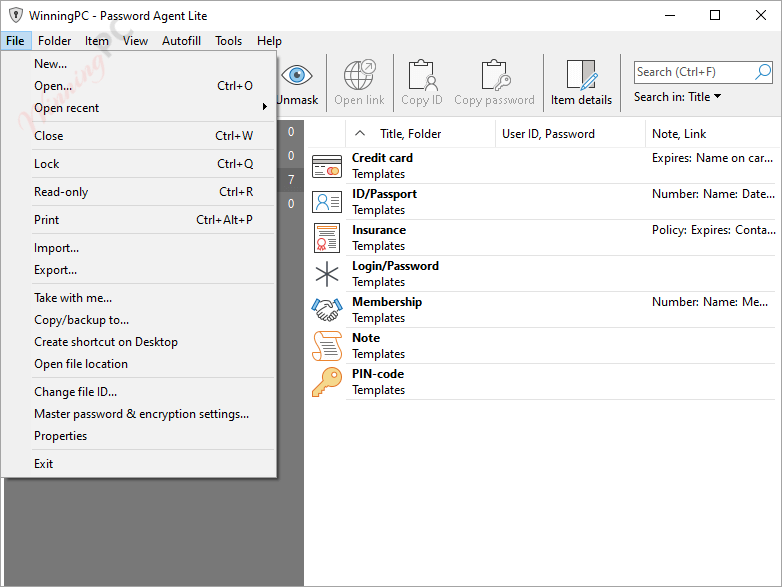This screenshot has height=587, width=782.
Task: Click the Copy ID clipboard icon
Action: point(422,75)
